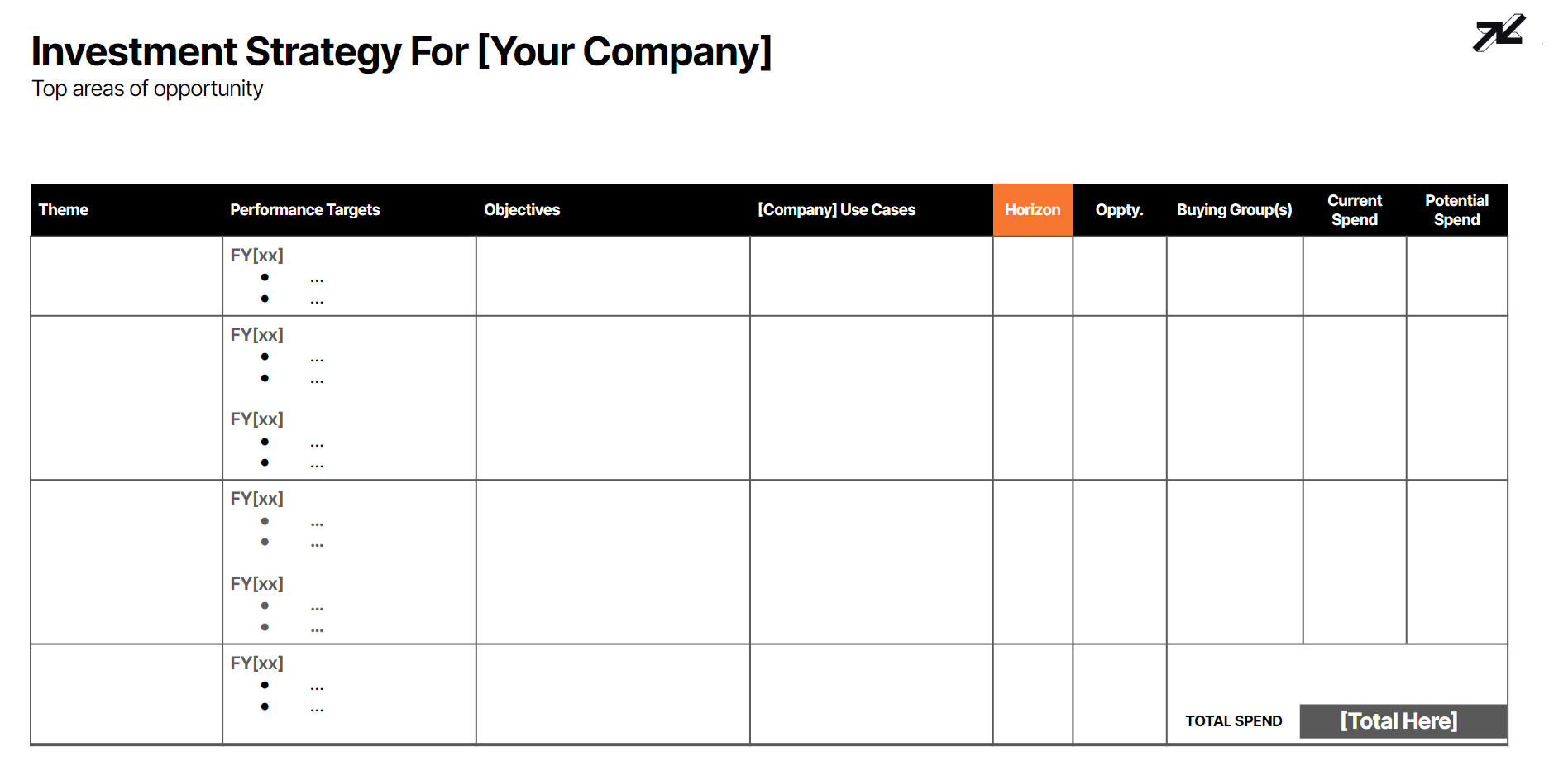Select the empty Objectives cell in the first row
Screen dimensions: 1568x761
point(613,276)
